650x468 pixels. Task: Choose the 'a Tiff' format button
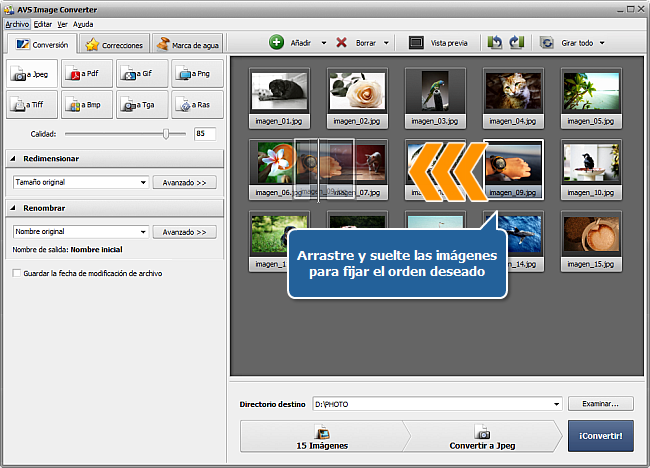pyautogui.click(x=32, y=105)
